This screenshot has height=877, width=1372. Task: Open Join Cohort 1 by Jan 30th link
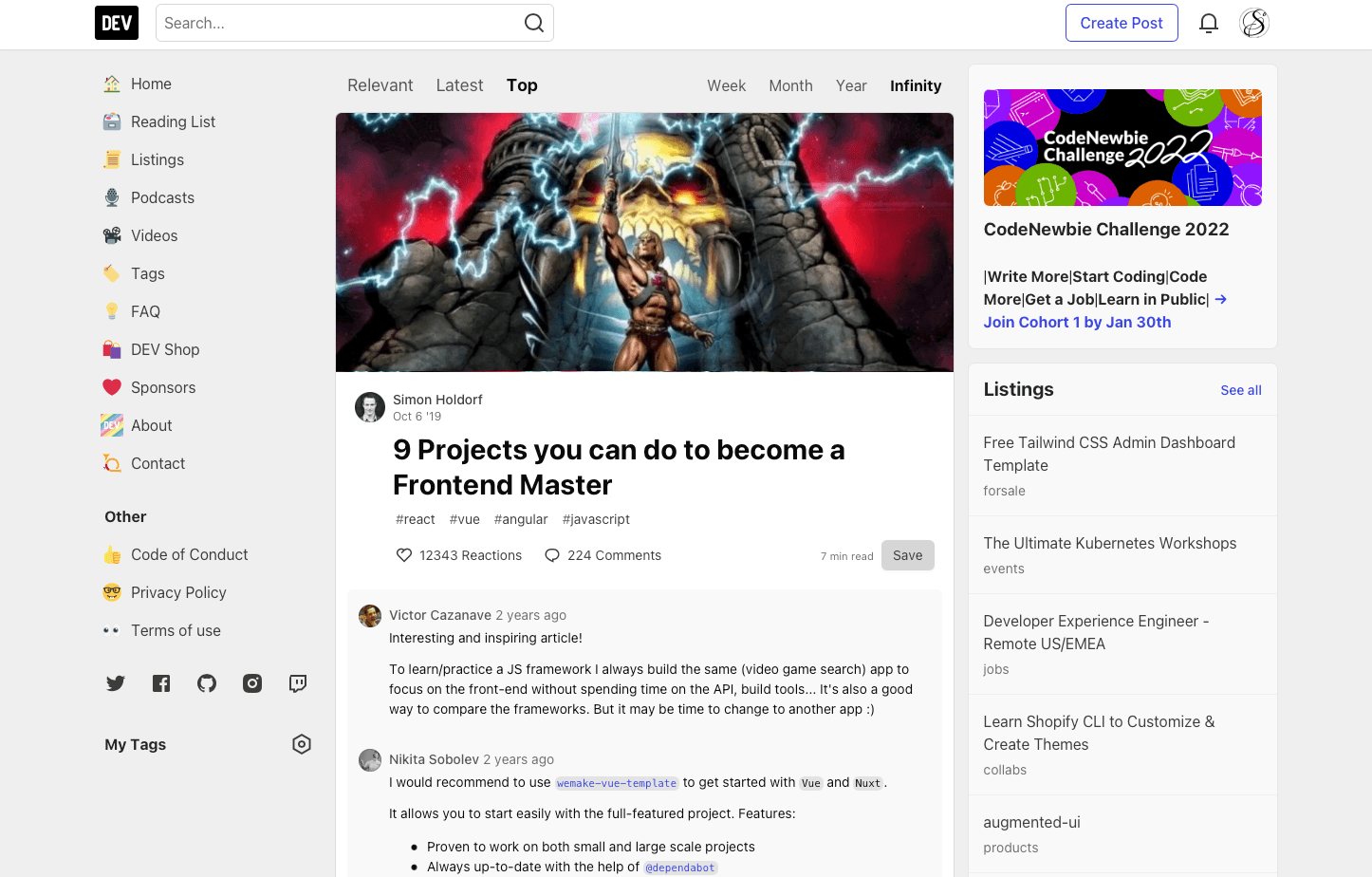pyautogui.click(x=1077, y=322)
